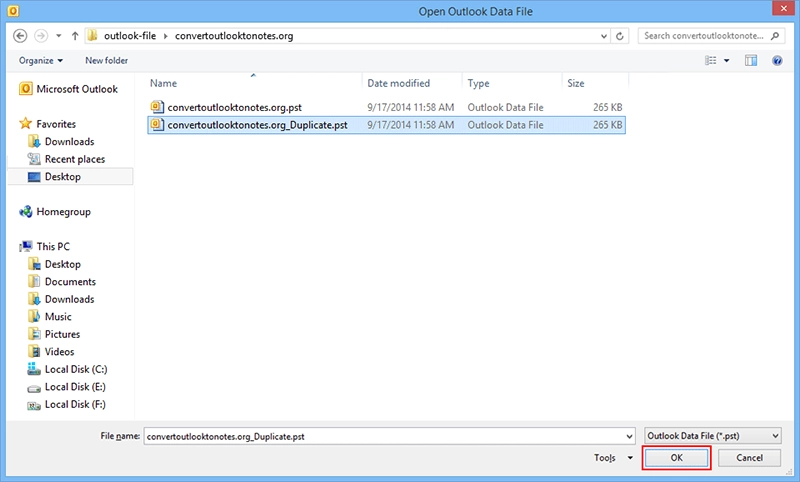Select file convertoutlooktonotes.org_Duplicate.pst

point(387,125)
